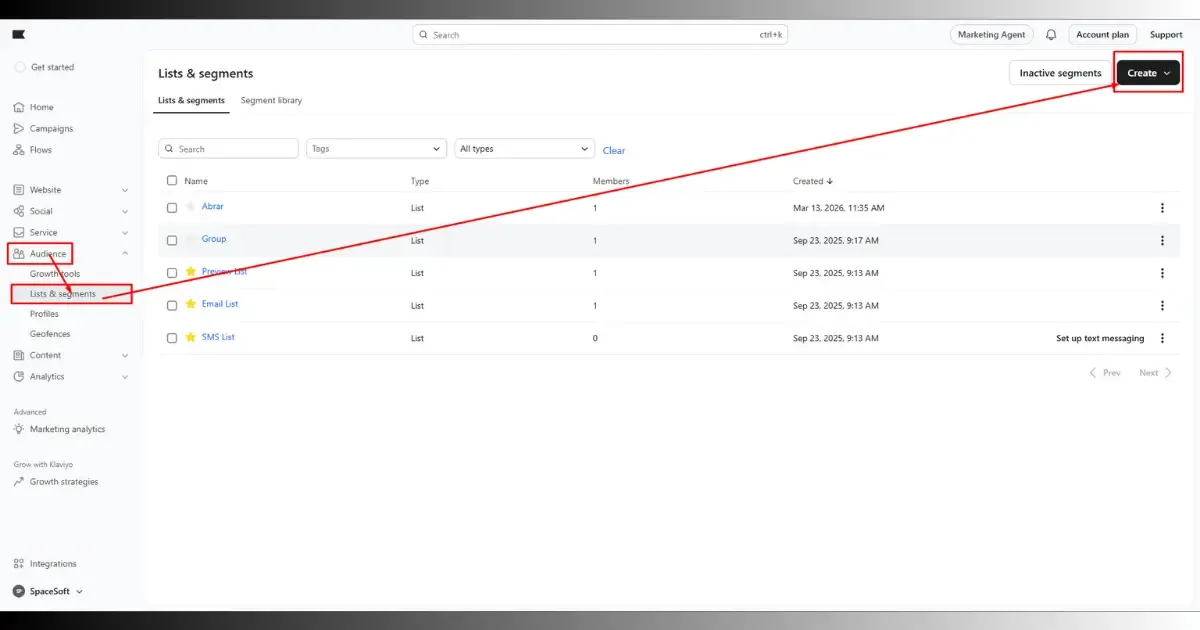Open the three-dot menu for SMS List
Screen dimensions: 1200x630
[x=1162, y=338]
